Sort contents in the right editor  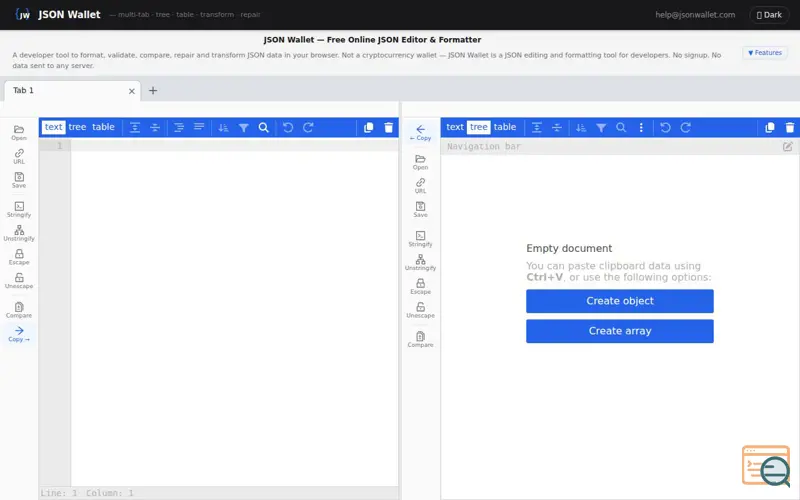click(581, 128)
